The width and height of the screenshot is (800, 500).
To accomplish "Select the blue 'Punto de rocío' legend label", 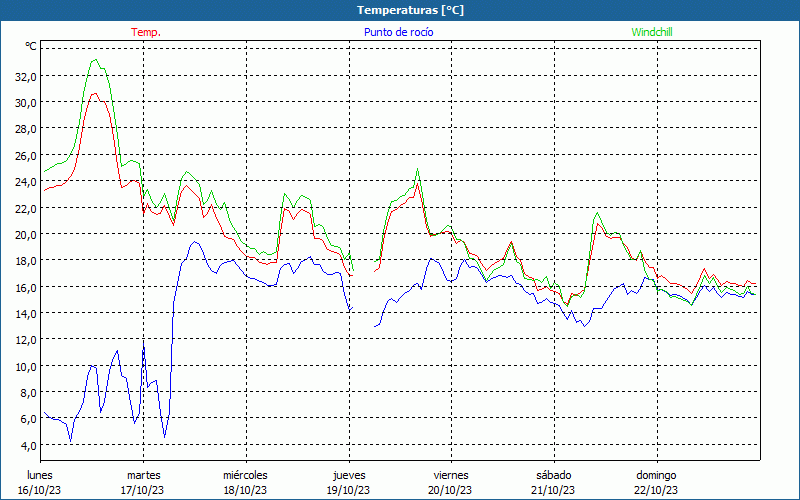I will pos(398,32).
